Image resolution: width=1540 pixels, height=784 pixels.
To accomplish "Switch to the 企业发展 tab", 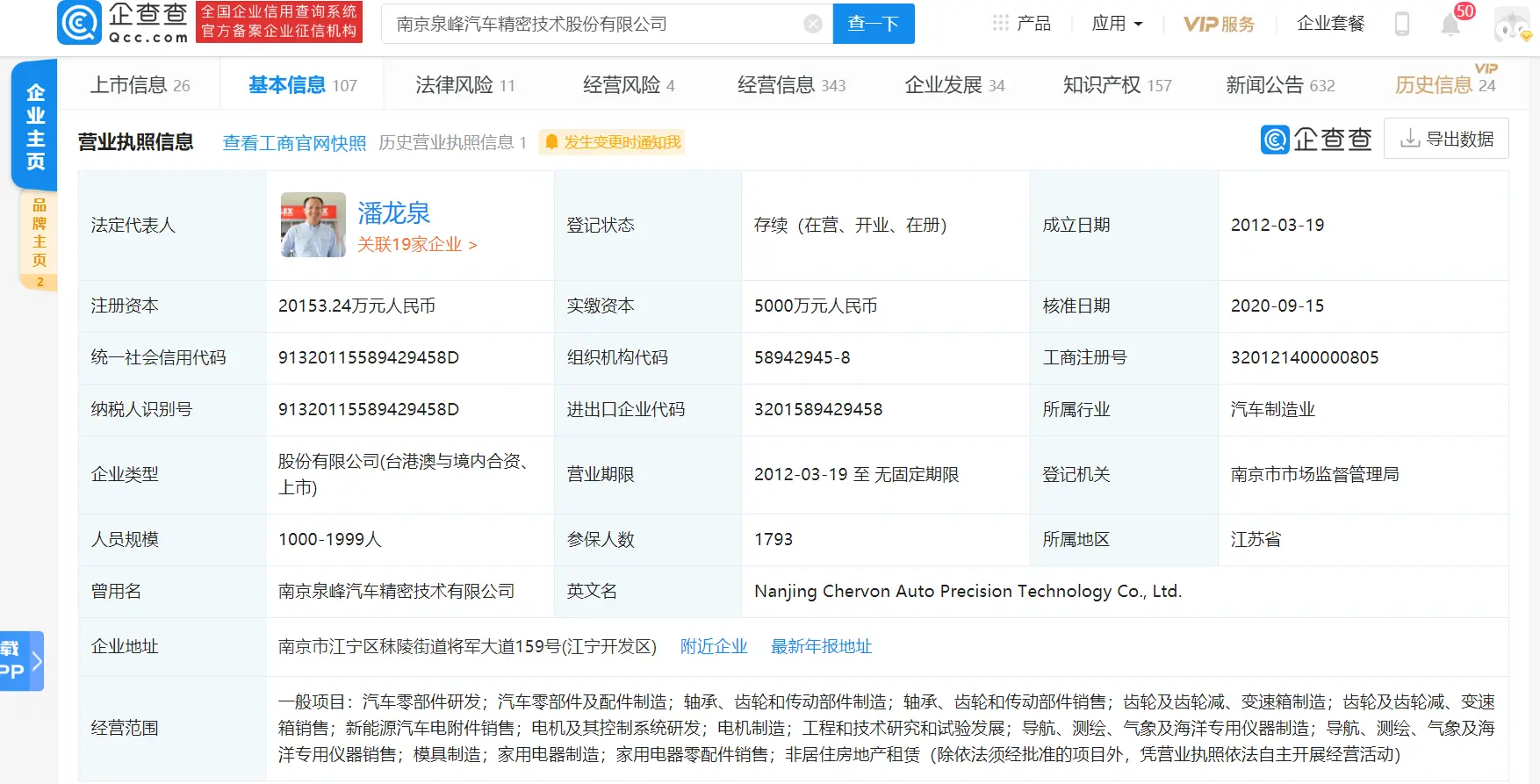I will [x=954, y=85].
